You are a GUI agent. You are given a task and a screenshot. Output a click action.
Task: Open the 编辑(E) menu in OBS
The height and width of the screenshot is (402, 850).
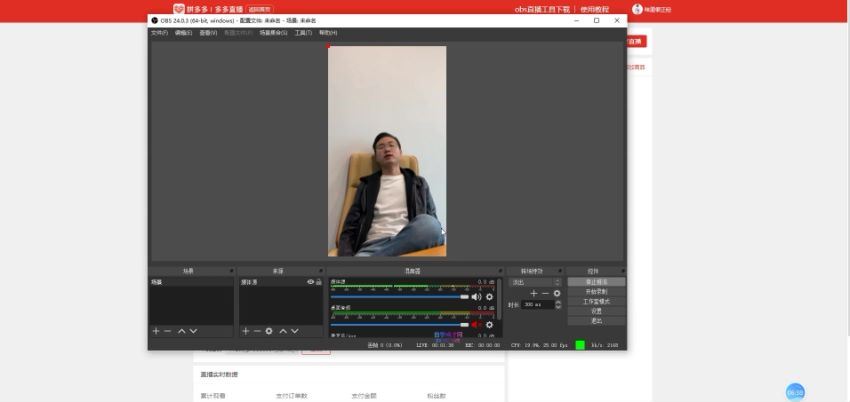183,33
